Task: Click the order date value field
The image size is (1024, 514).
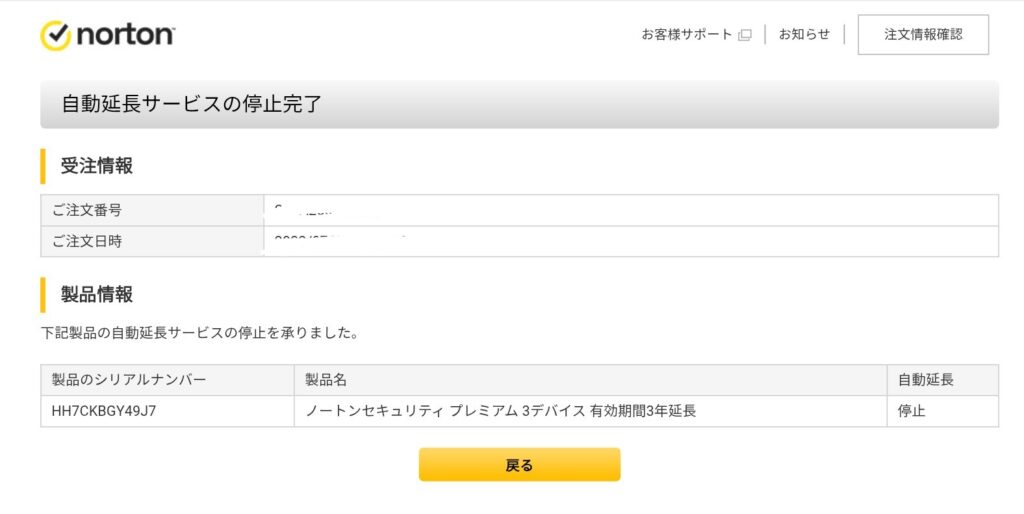Action: pos(630,241)
